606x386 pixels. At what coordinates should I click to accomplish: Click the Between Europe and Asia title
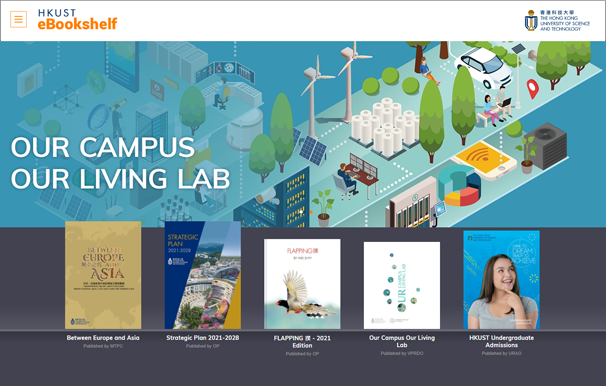pyautogui.click(x=103, y=338)
